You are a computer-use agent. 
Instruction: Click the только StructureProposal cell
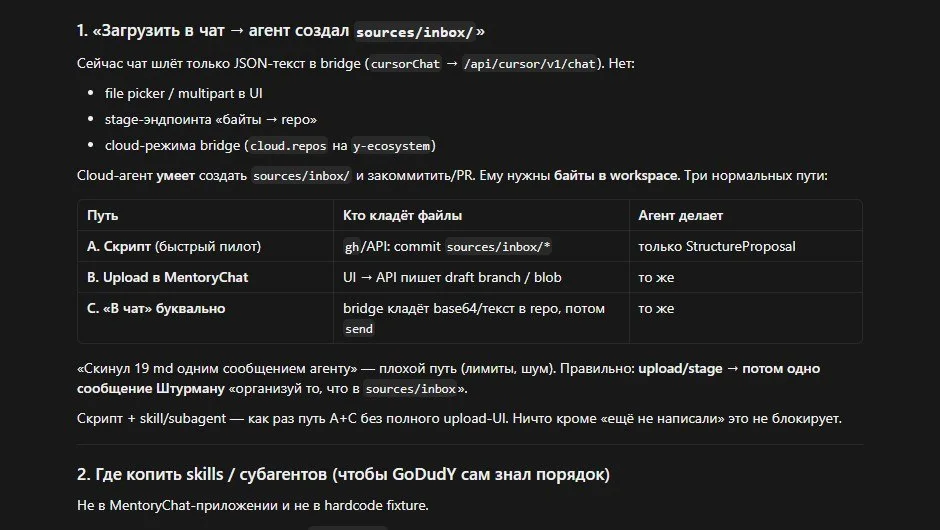[x=717, y=246]
